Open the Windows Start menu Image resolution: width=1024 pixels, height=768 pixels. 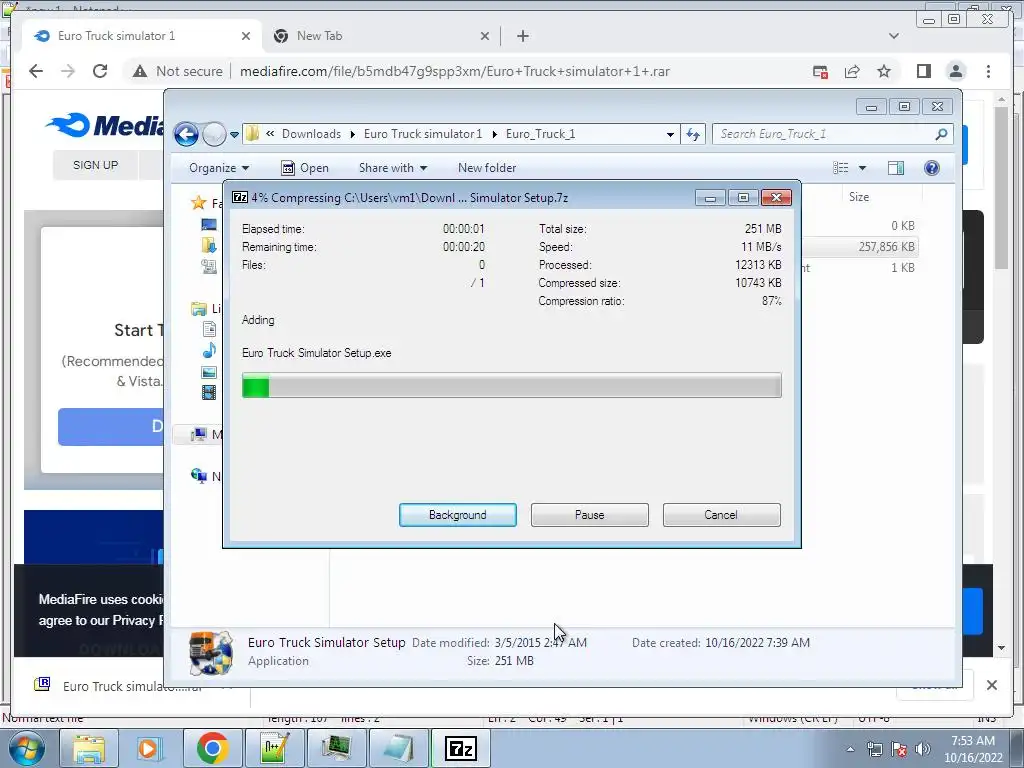click(26, 748)
